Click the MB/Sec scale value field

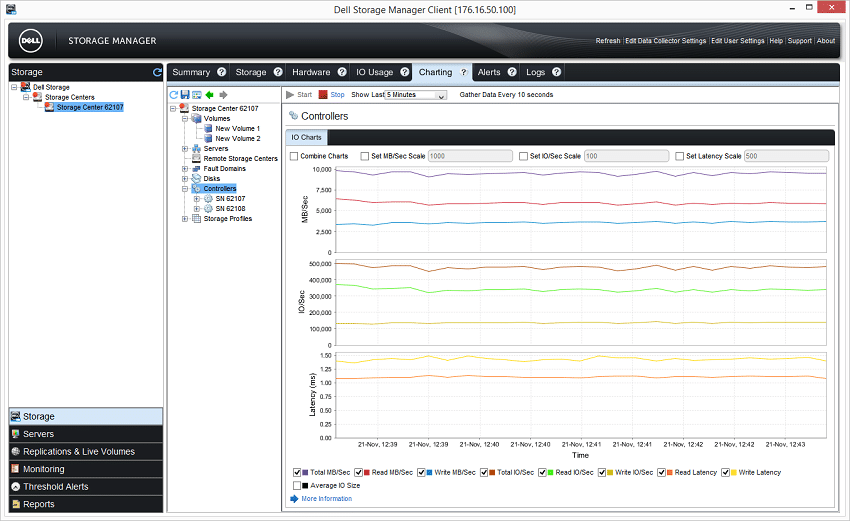[470, 156]
